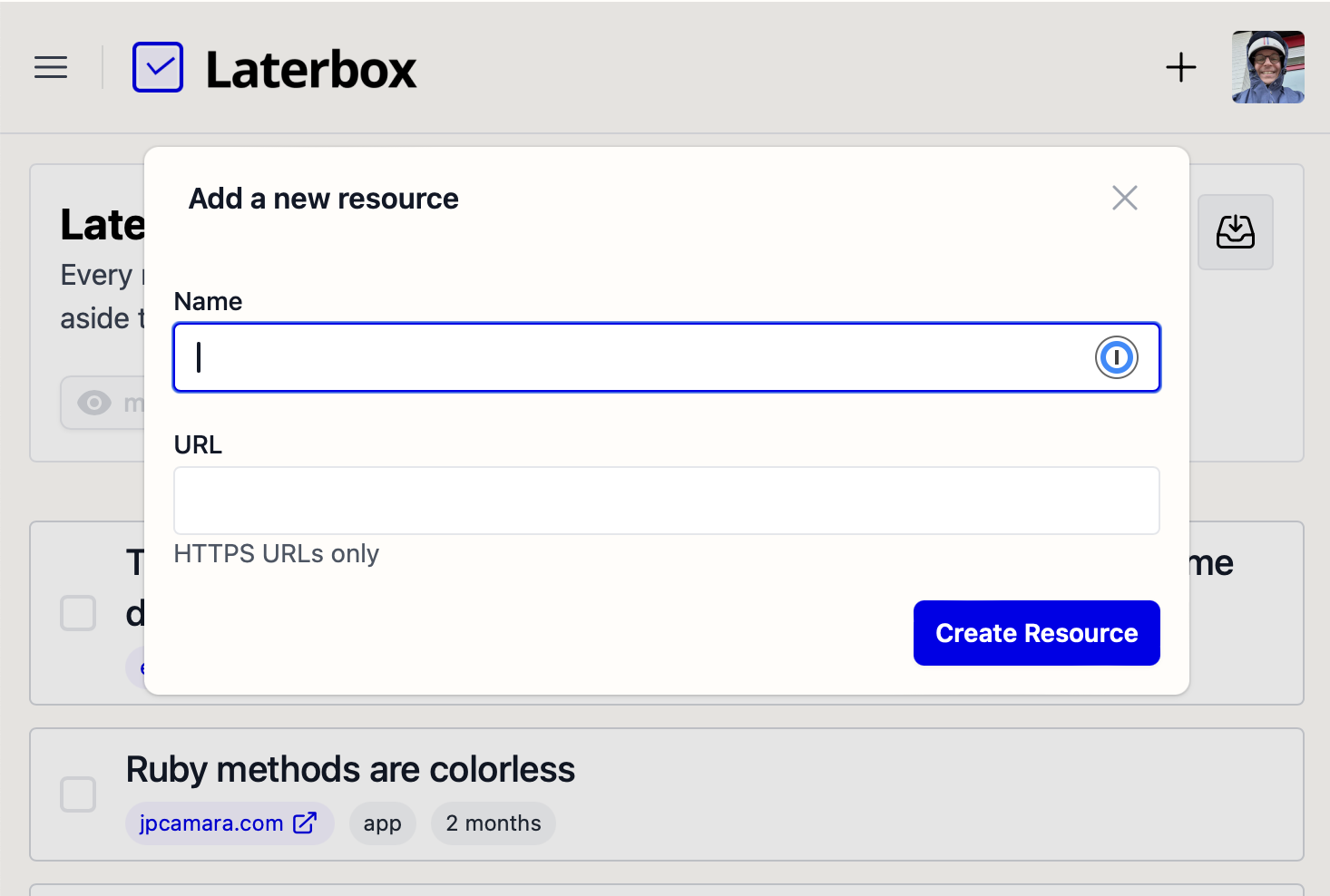Image resolution: width=1330 pixels, height=896 pixels.
Task: Open the 1Password icon in Name field
Action: coord(1117,357)
